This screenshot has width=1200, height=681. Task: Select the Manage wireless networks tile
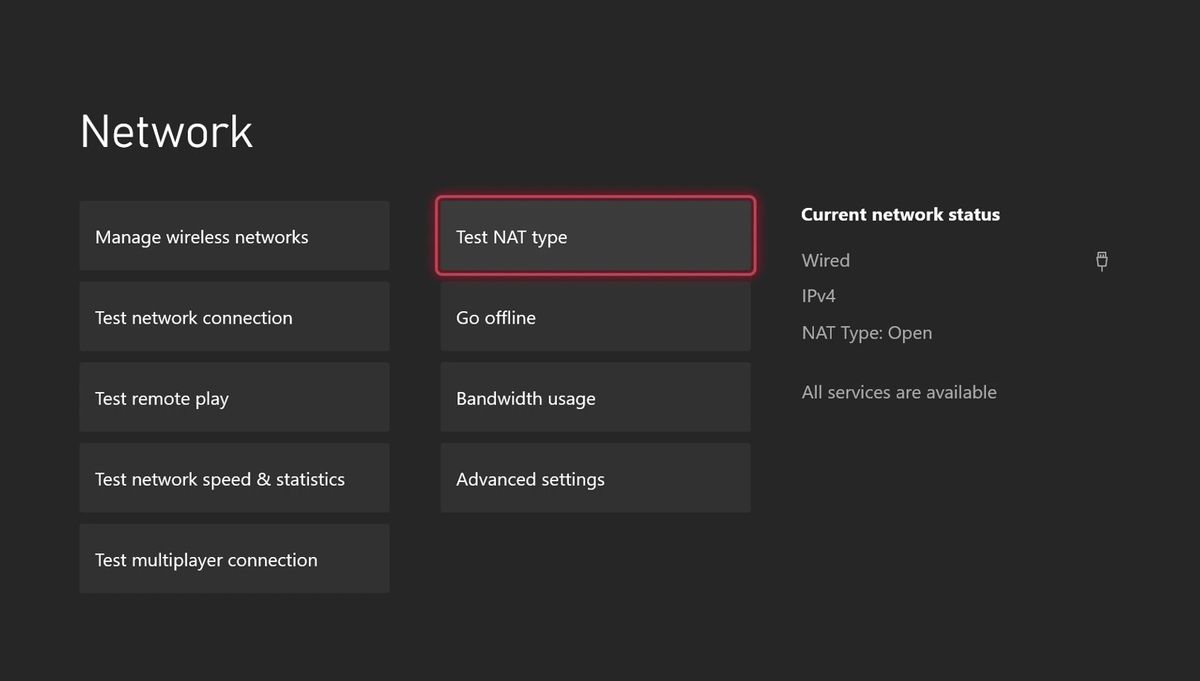(234, 236)
